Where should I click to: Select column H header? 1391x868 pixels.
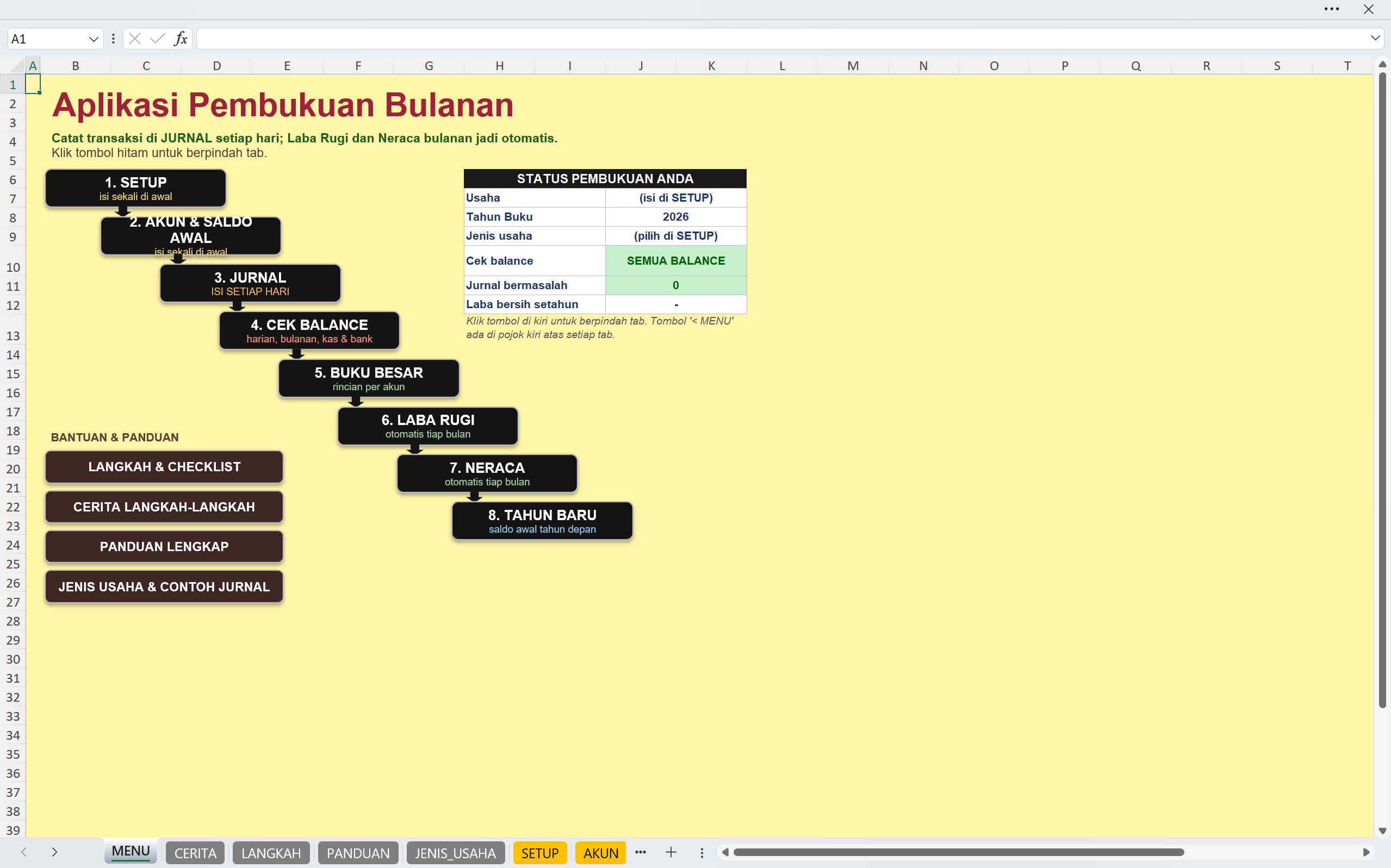(x=500, y=65)
